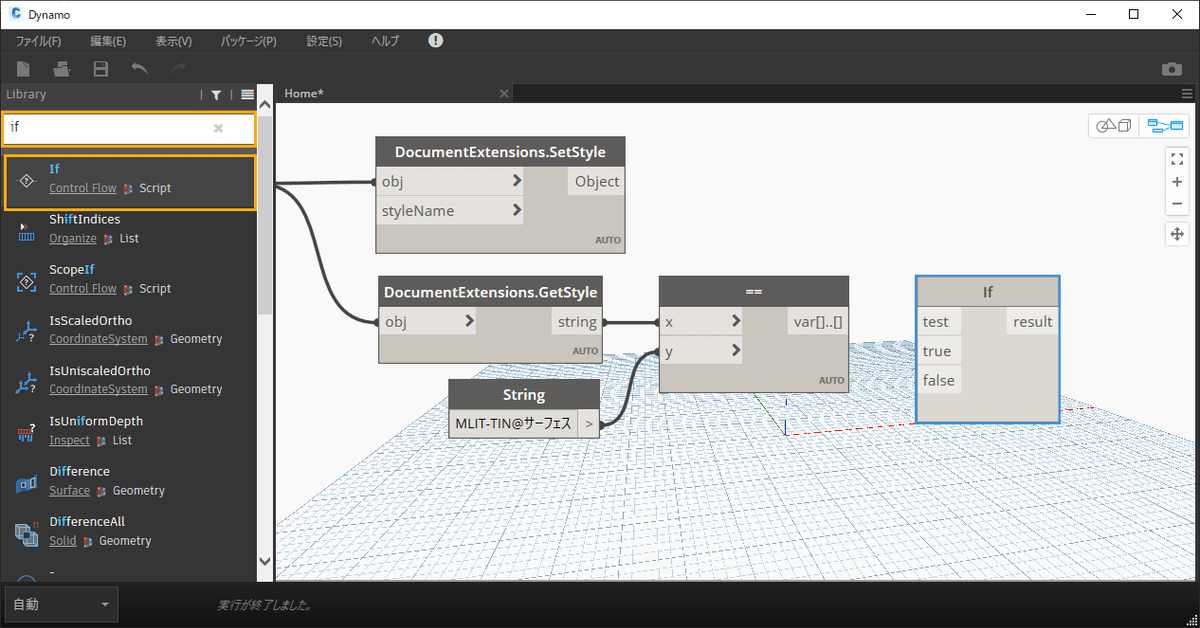
Task: Click the library scroll down arrow
Action: [x=265, y=561]
